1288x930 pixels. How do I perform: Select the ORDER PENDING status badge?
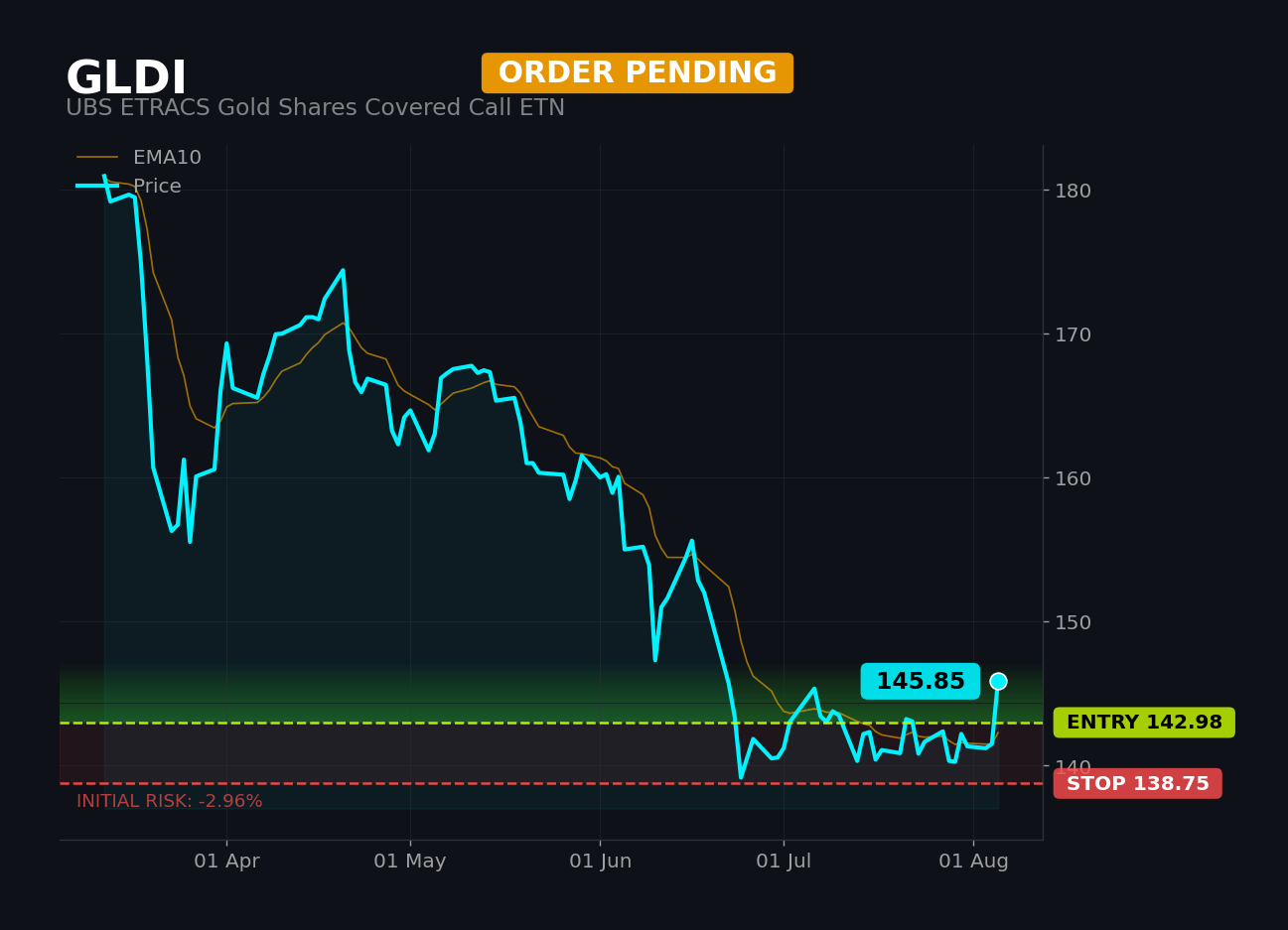coord(638,73)
